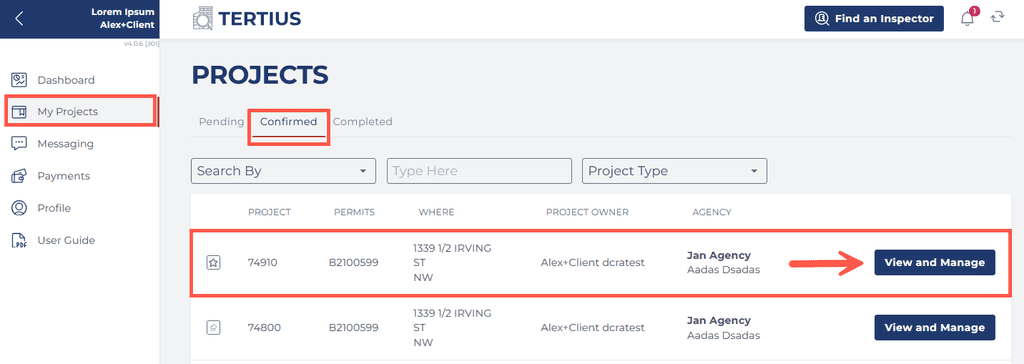Click the address in 74910 row
Viewport: 1024px width, 364px height.
pos(452,263)
